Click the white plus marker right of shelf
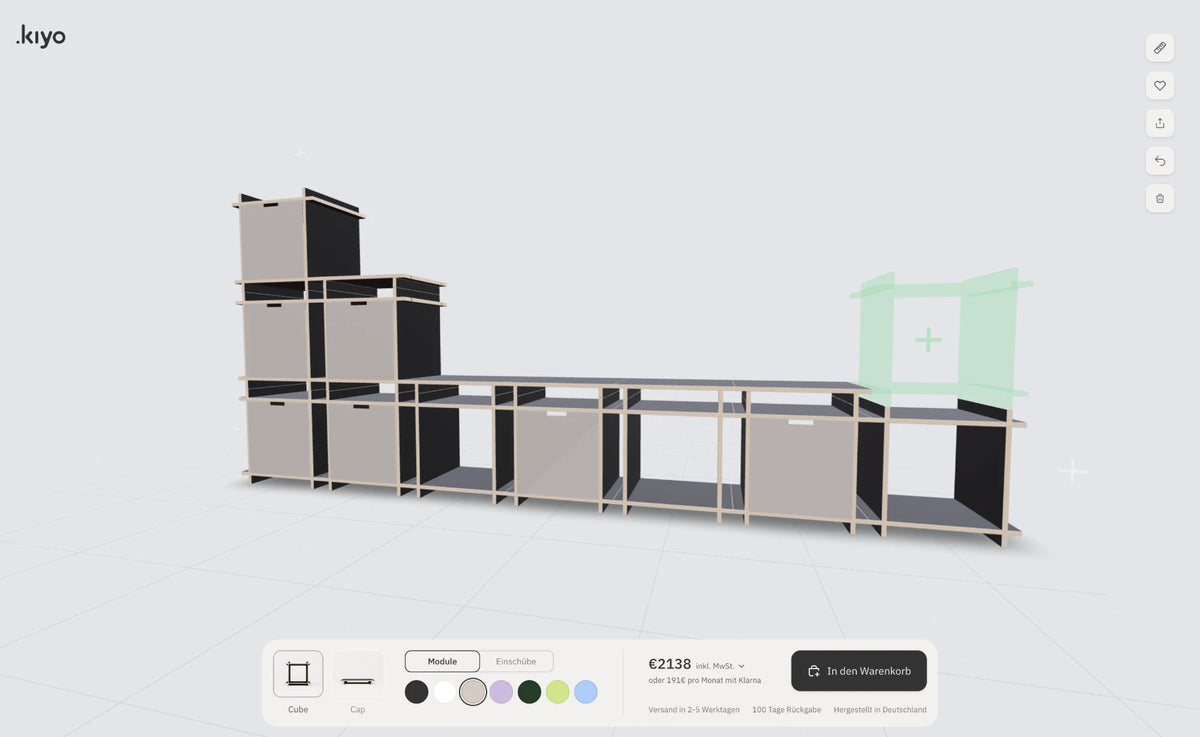The image size is (1200, 737). coord(1073,470)
